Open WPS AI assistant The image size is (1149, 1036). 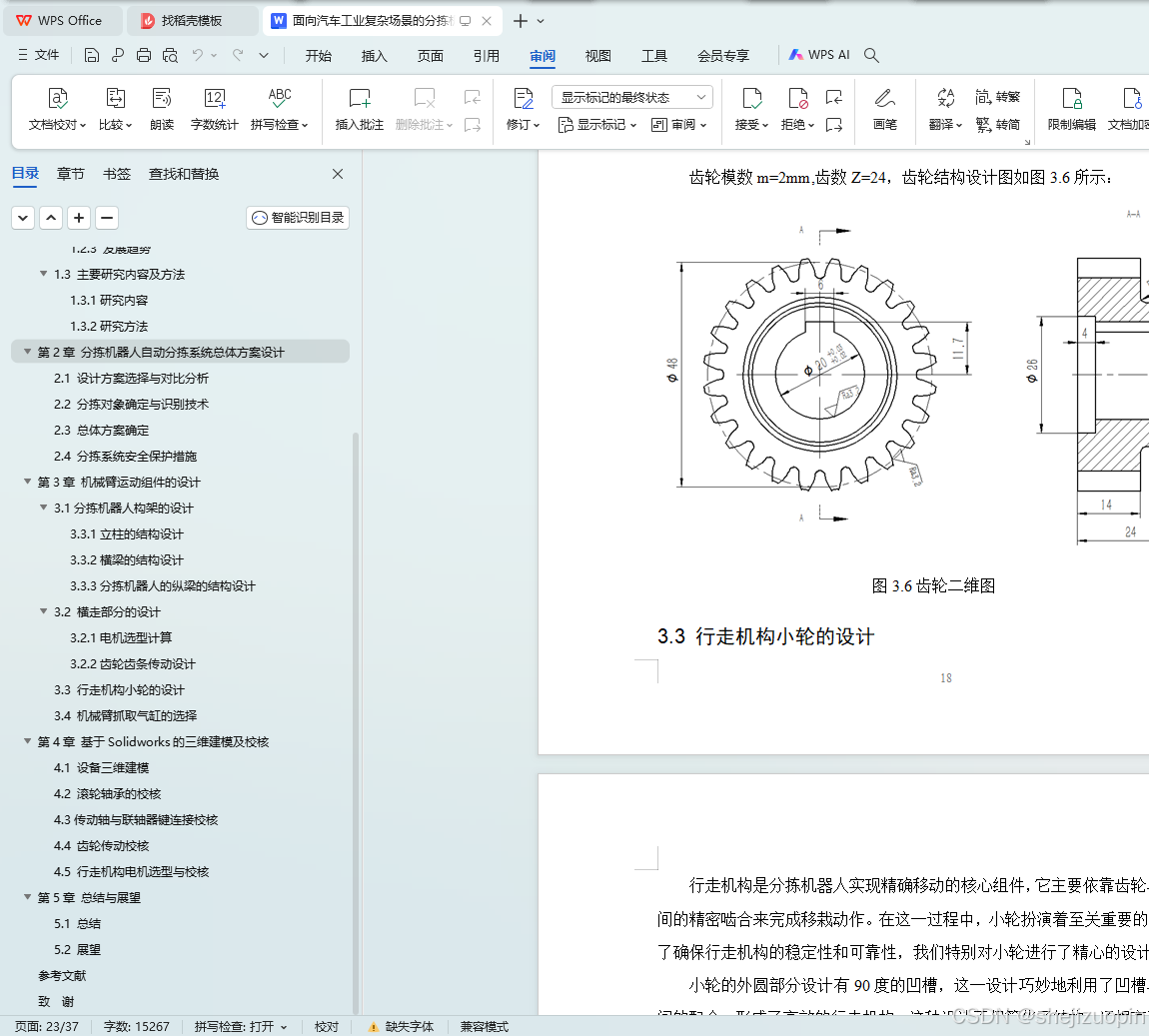click(x=819, y=55)
